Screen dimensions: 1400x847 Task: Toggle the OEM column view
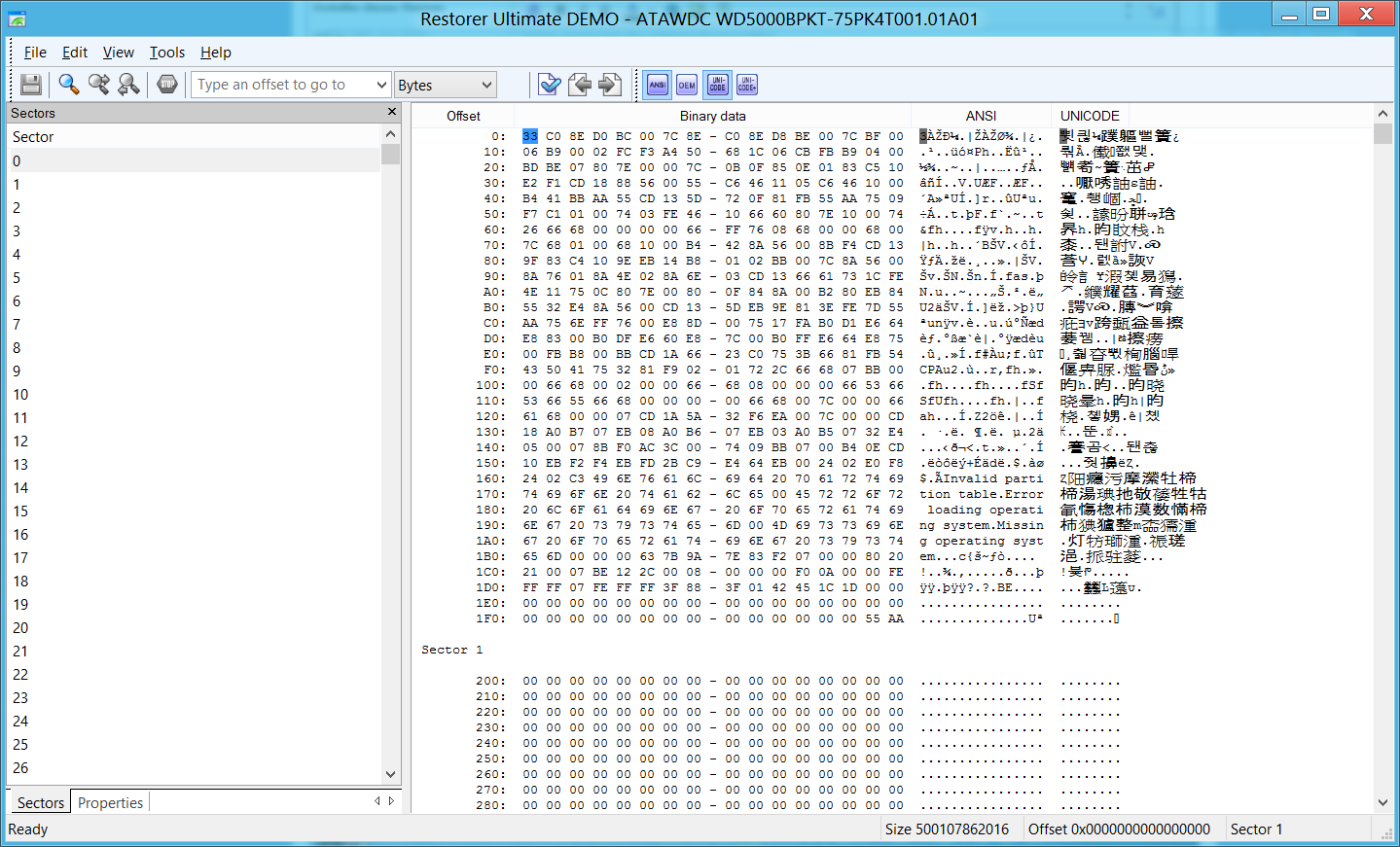click(x=687, y=85)
